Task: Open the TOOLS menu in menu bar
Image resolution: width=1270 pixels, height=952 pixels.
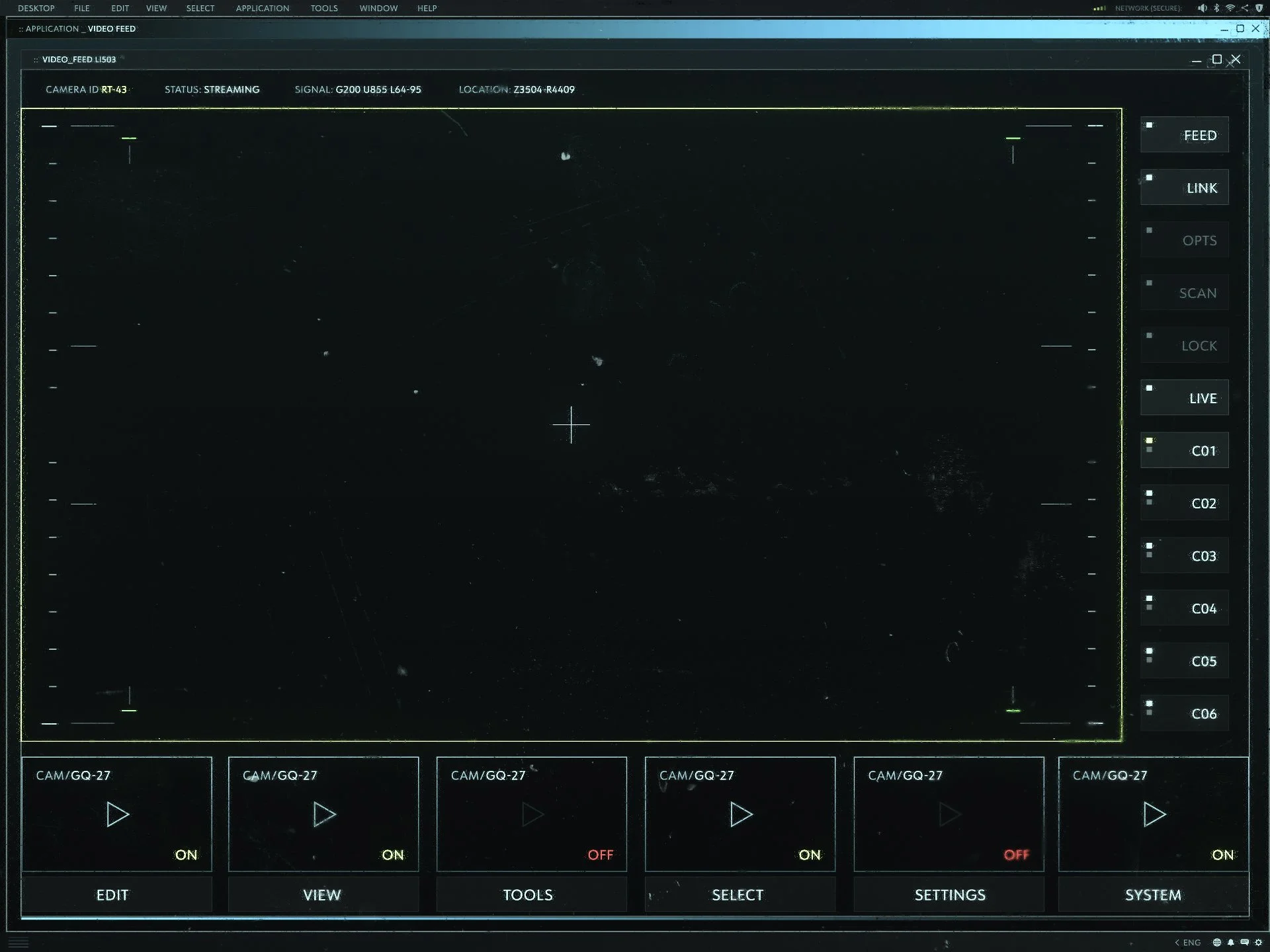Action: pos(324,8)
